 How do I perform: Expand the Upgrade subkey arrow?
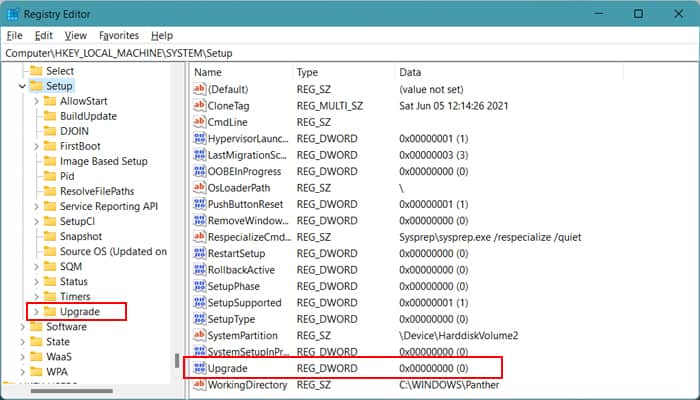click(37, 311)
